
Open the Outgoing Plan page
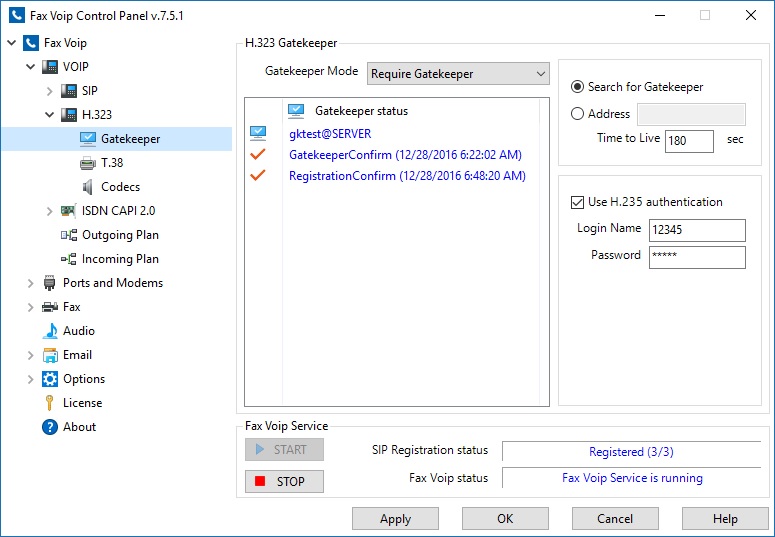click(120, 235)
